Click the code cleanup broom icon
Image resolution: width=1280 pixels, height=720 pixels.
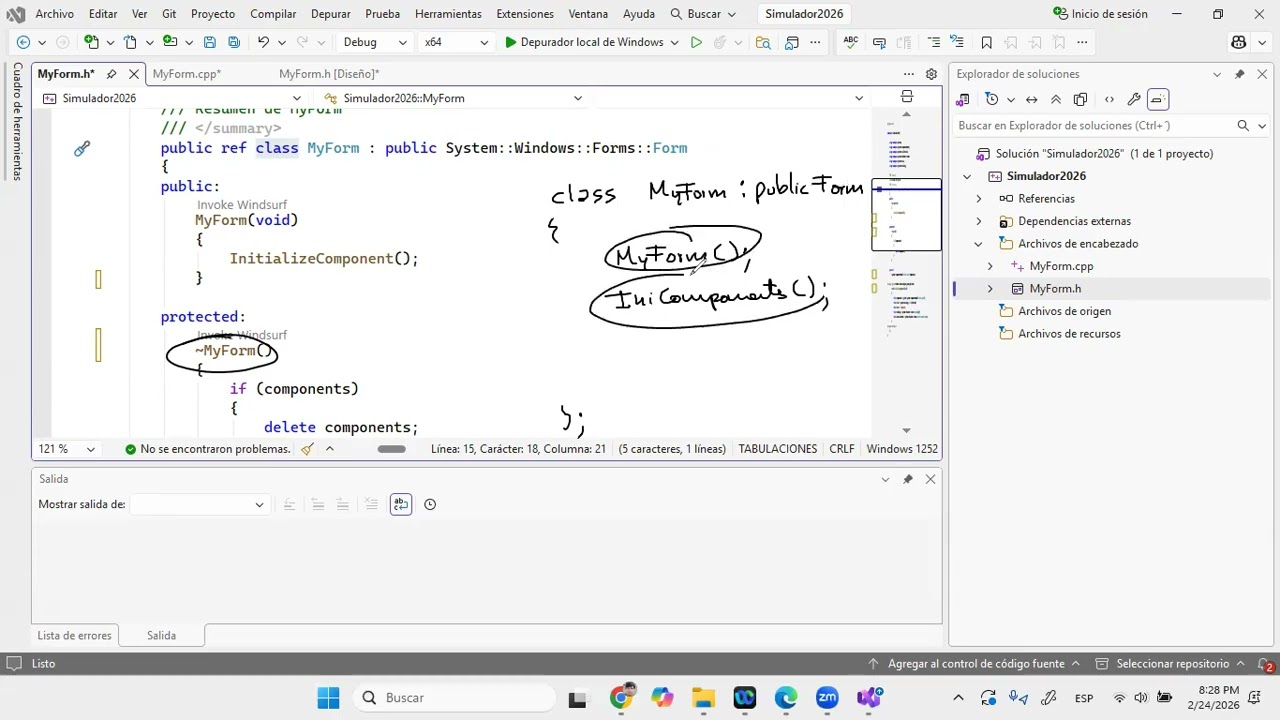point(307,449)
